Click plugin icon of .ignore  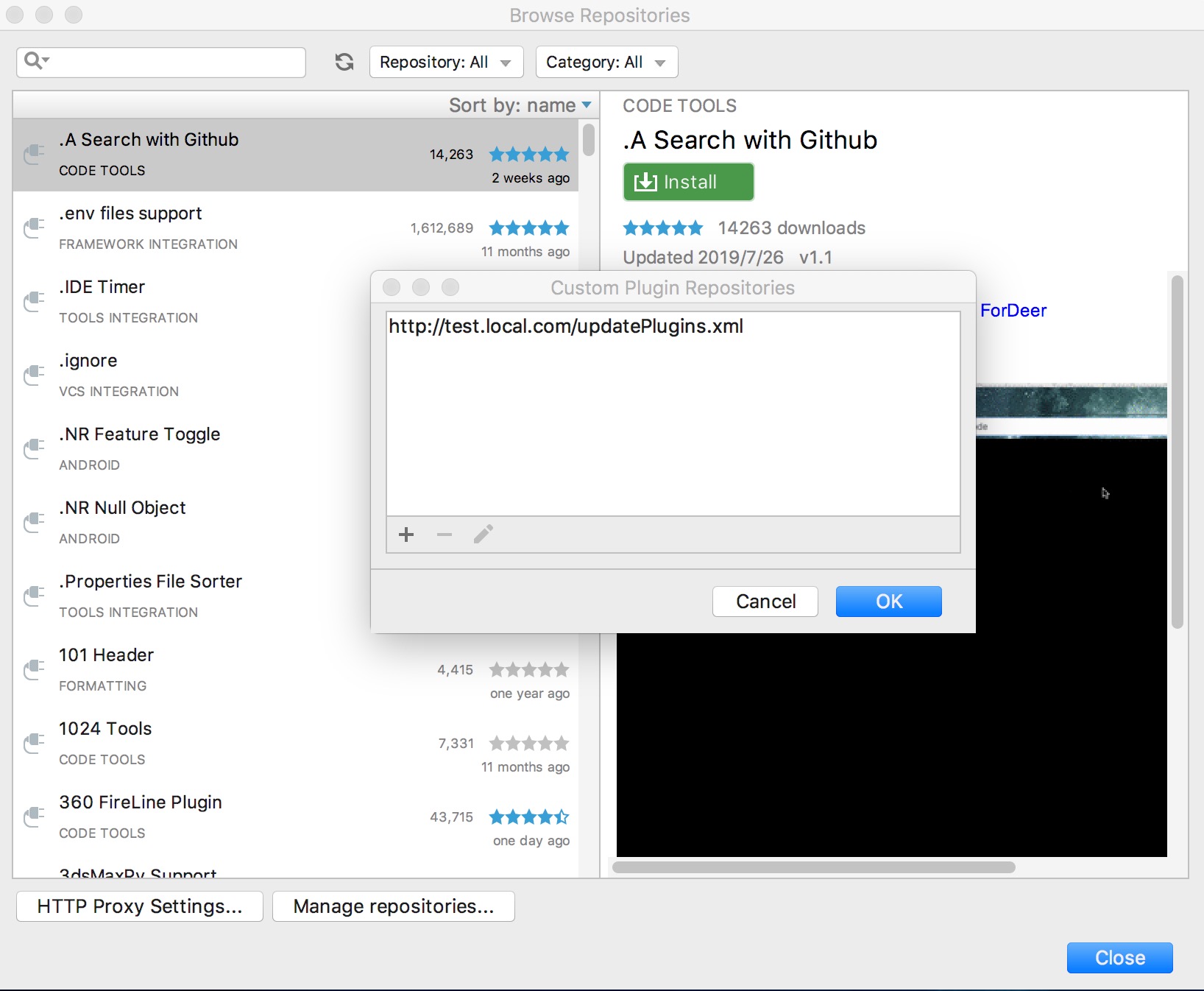click(x=34, y=375)
